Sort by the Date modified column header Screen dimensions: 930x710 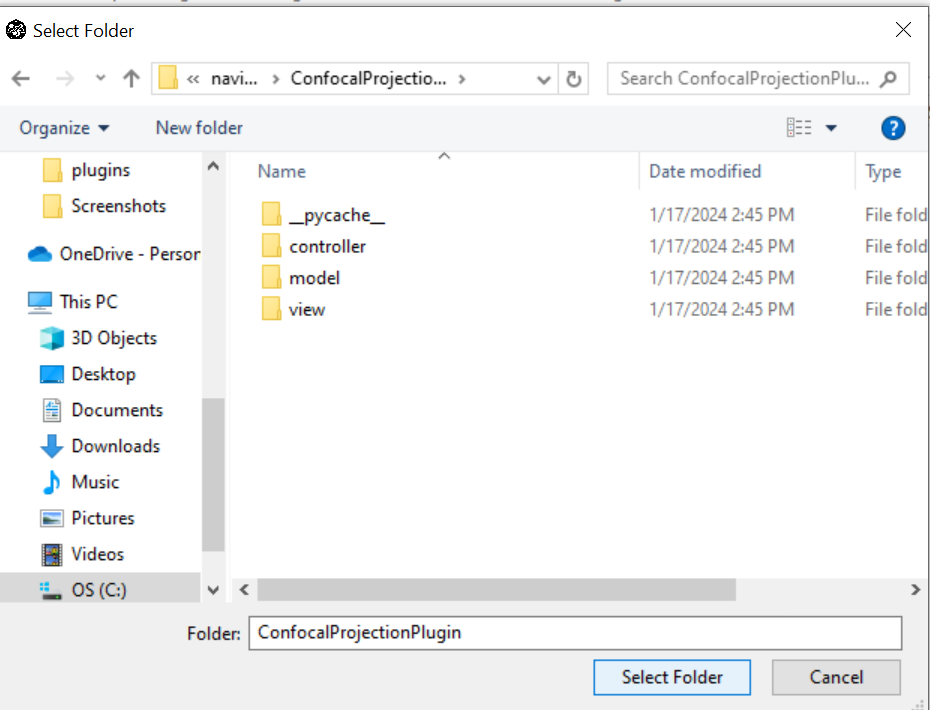pyautogui.click(x=705, y=171)
